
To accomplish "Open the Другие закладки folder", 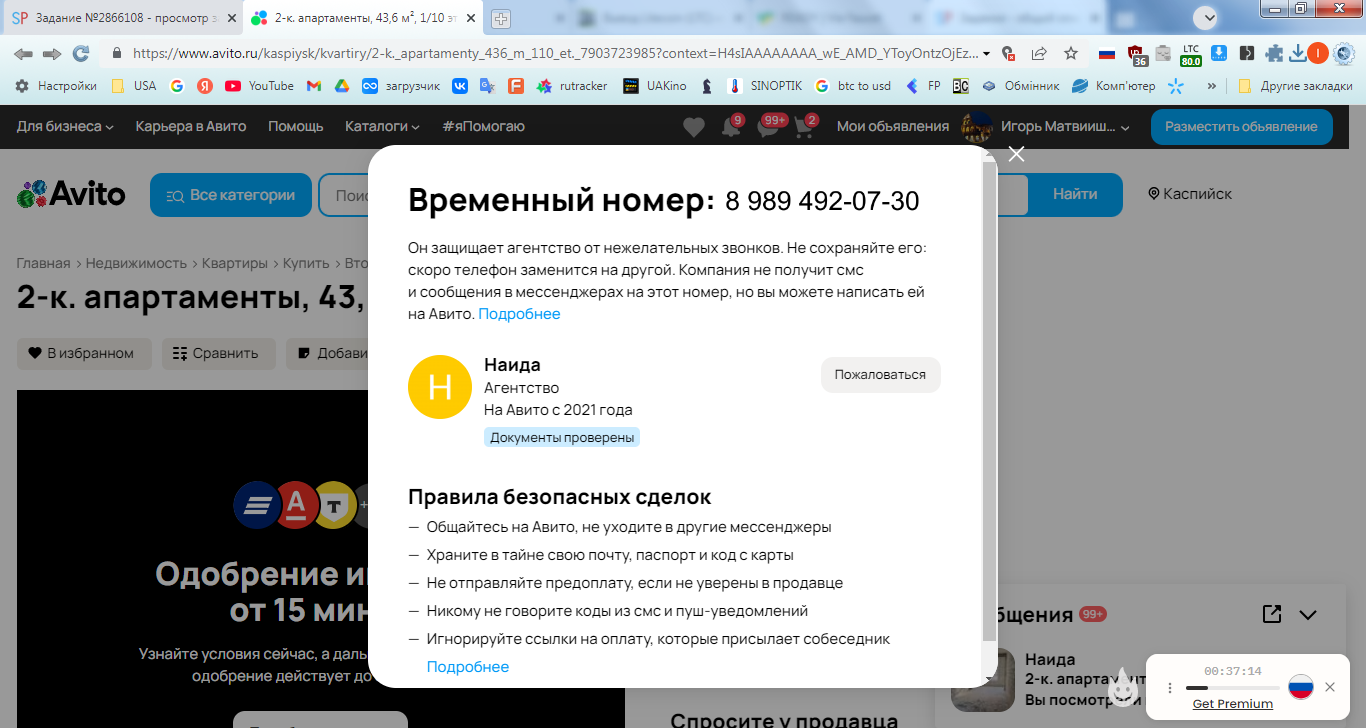I will tap(1295, 86).
